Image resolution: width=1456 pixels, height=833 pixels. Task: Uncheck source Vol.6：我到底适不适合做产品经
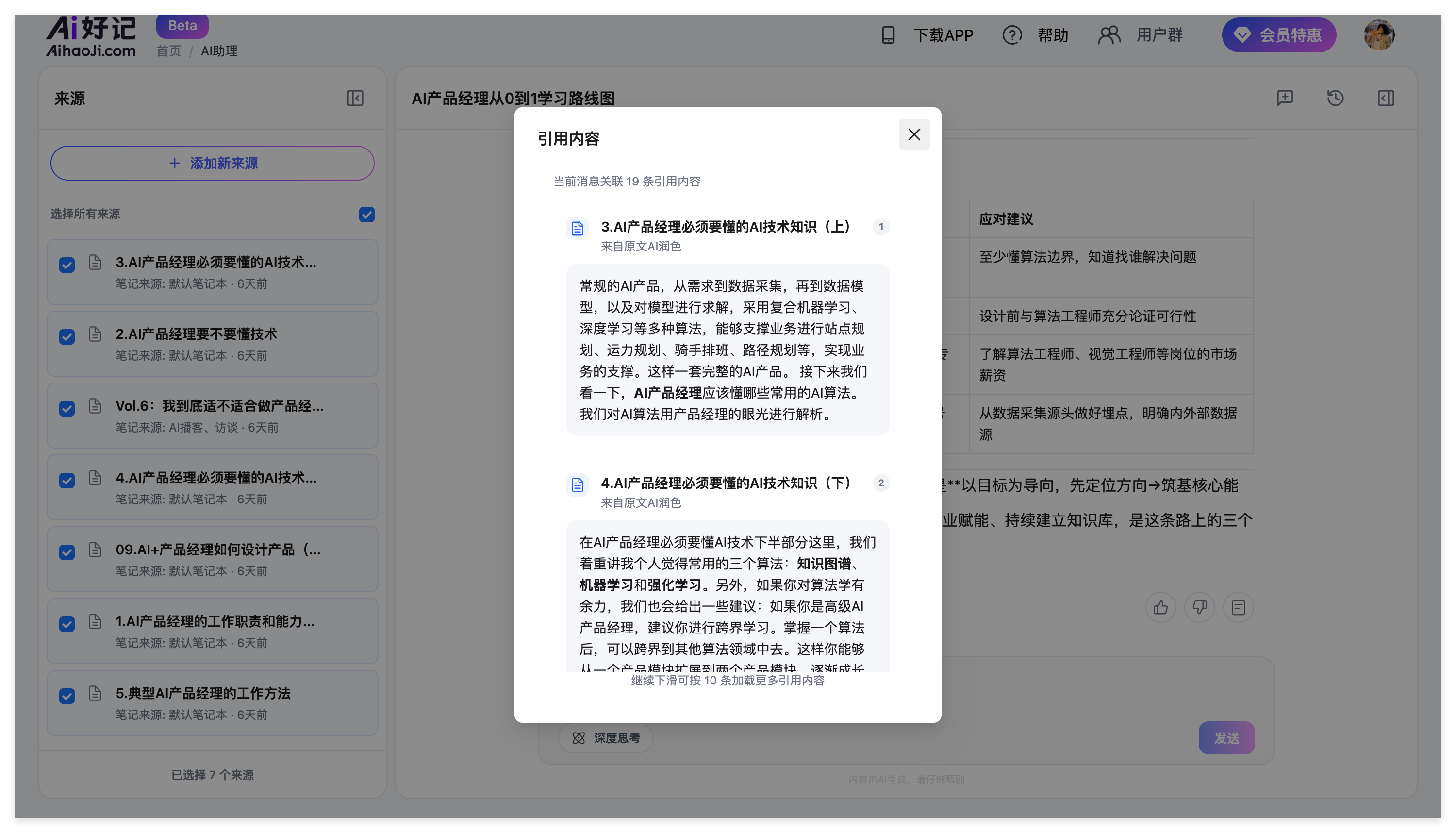67,409
